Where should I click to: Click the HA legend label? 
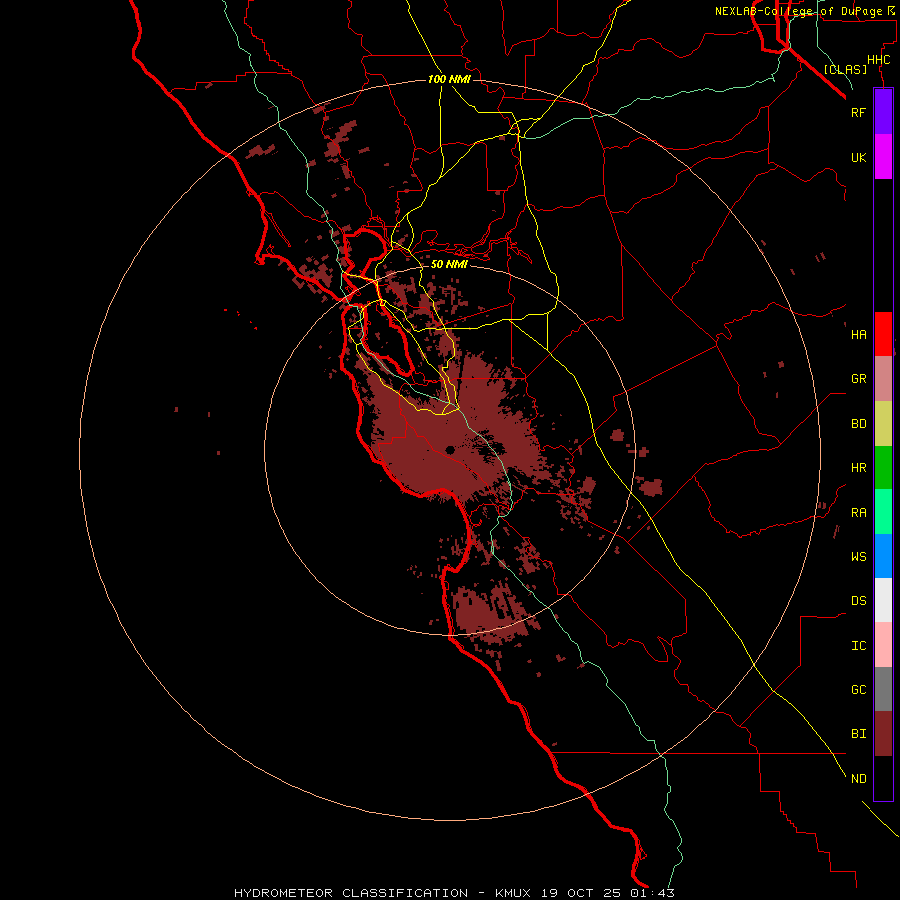click(x=858, y=335)
